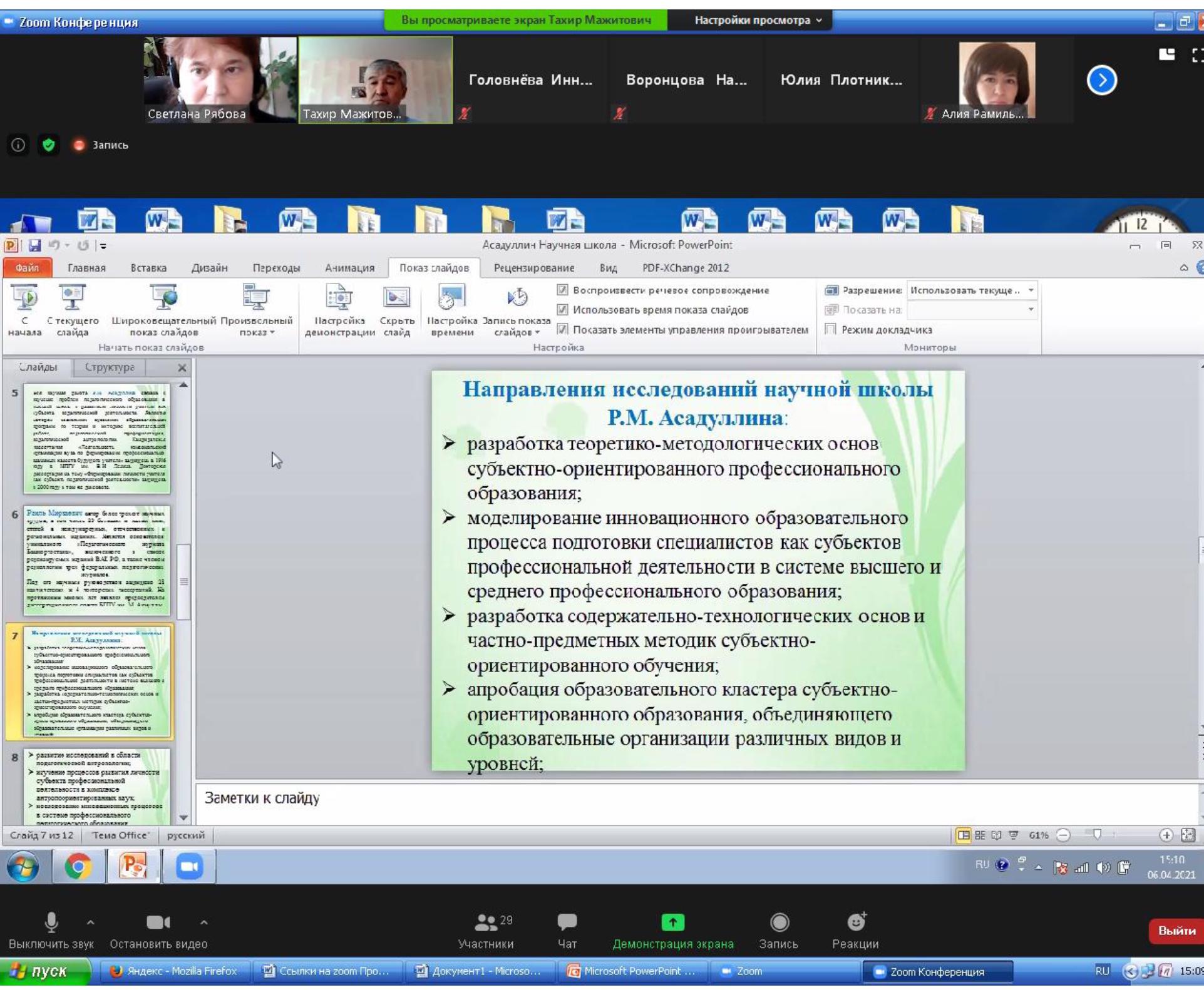Switch to the Анимация ribbon tab

pos(349,268)
